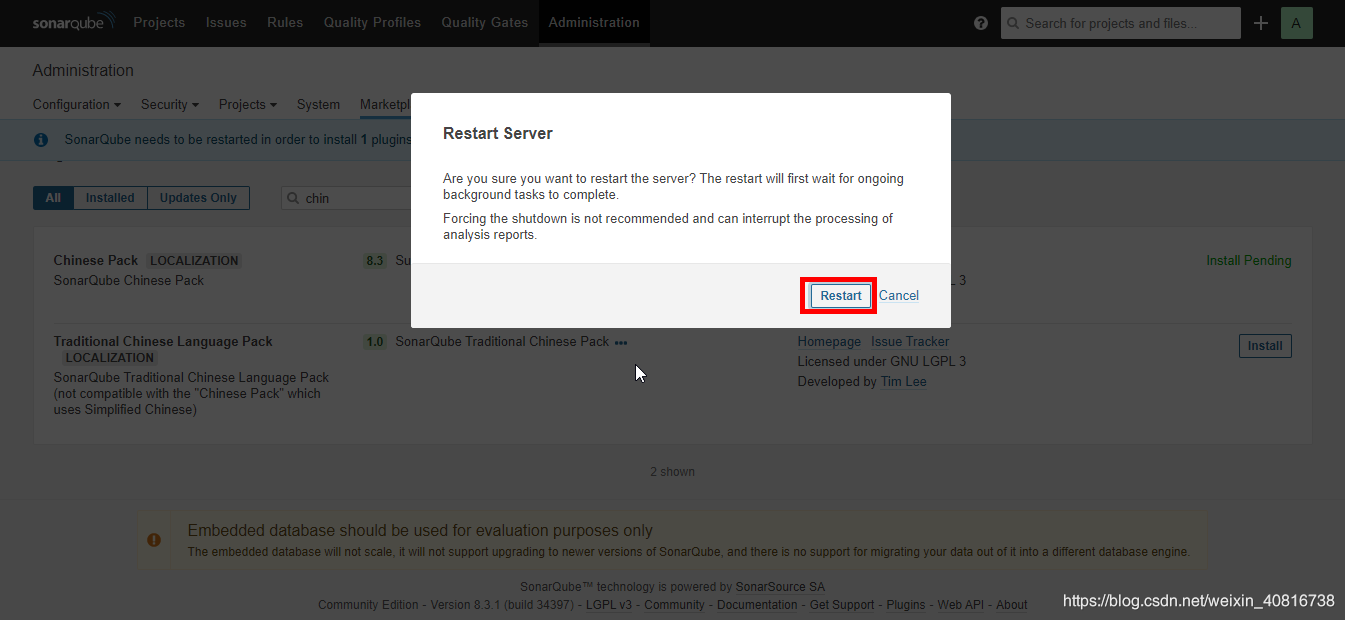
Task: Open the SonarSource SA link
Action: pyautogui.click(x=780, y=587)
